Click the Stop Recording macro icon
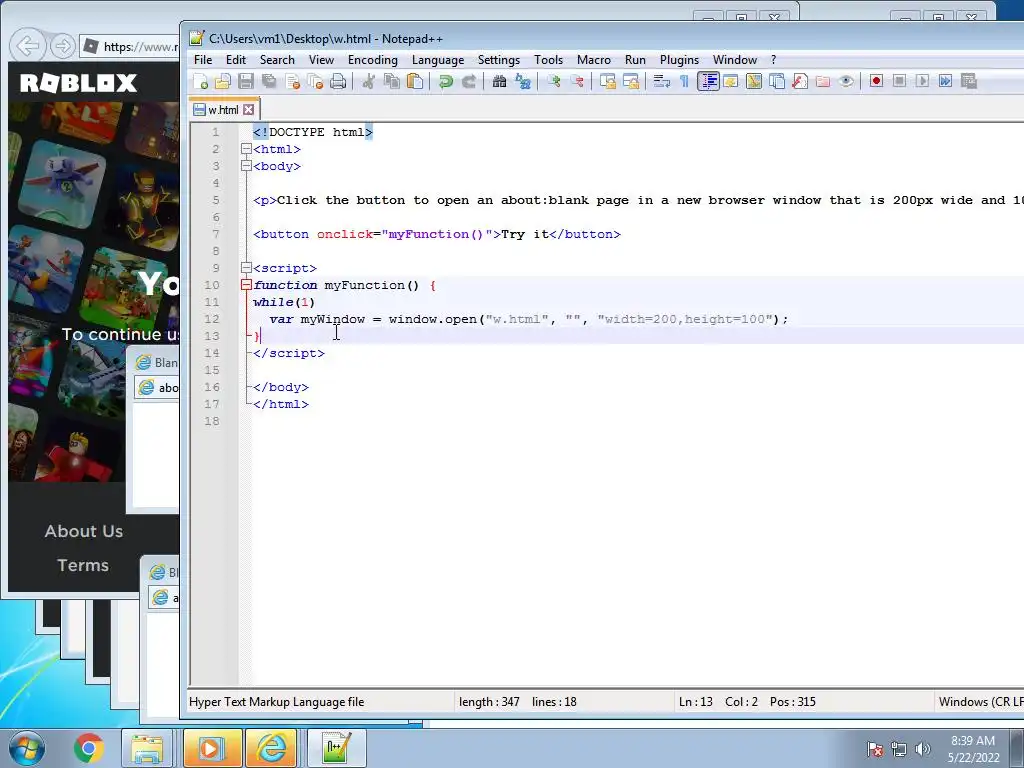1024x768 pixels. tap(899, 82)
